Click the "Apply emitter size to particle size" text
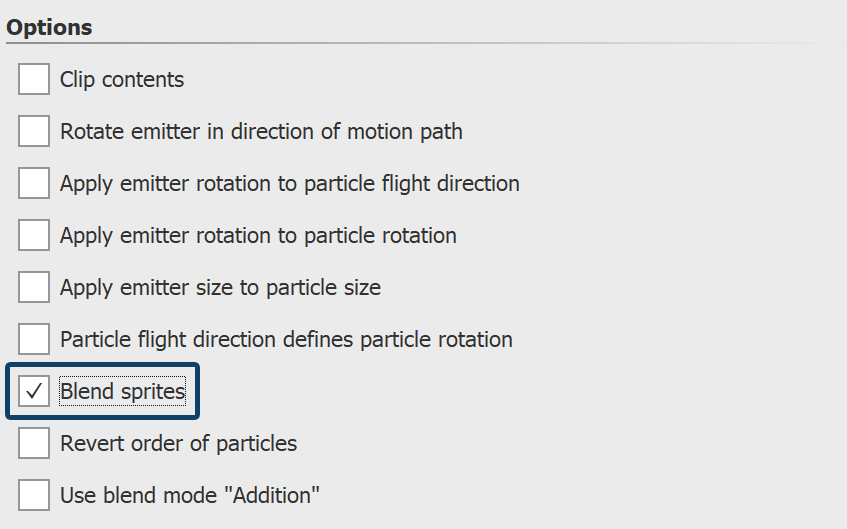 [220, 287]
